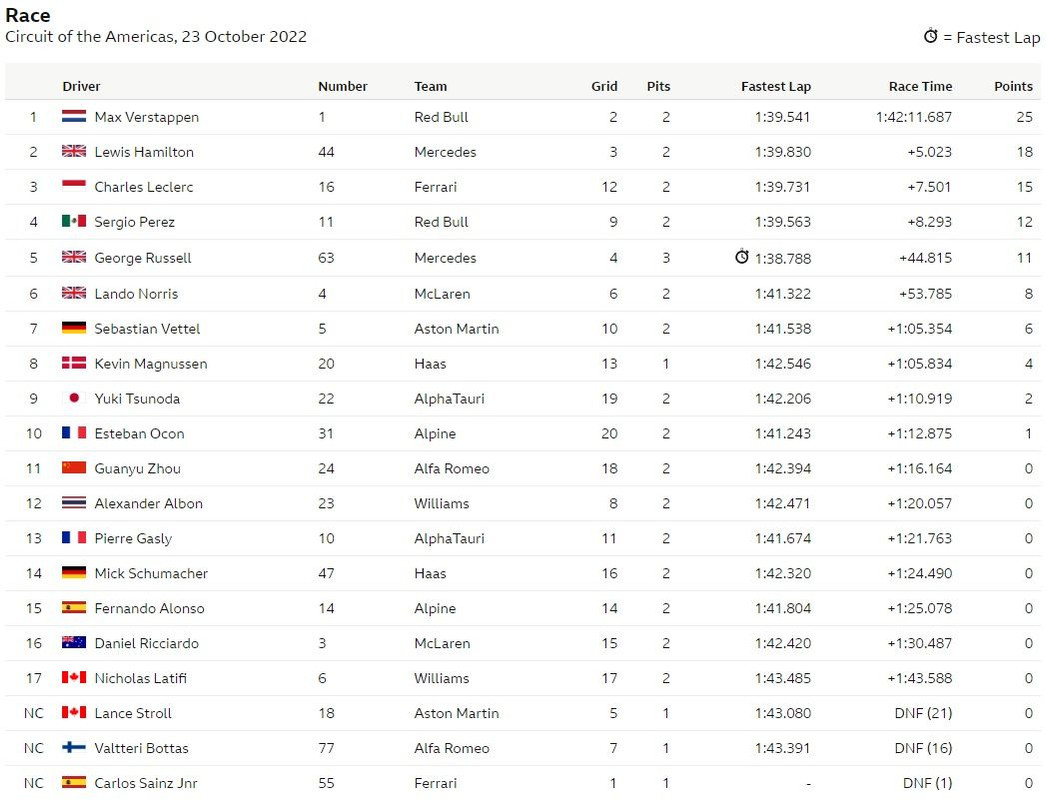Select the Fastest Lap column header
This screenshot has width=1046, height=800.
pyautogui.click(x=776, y=86)
